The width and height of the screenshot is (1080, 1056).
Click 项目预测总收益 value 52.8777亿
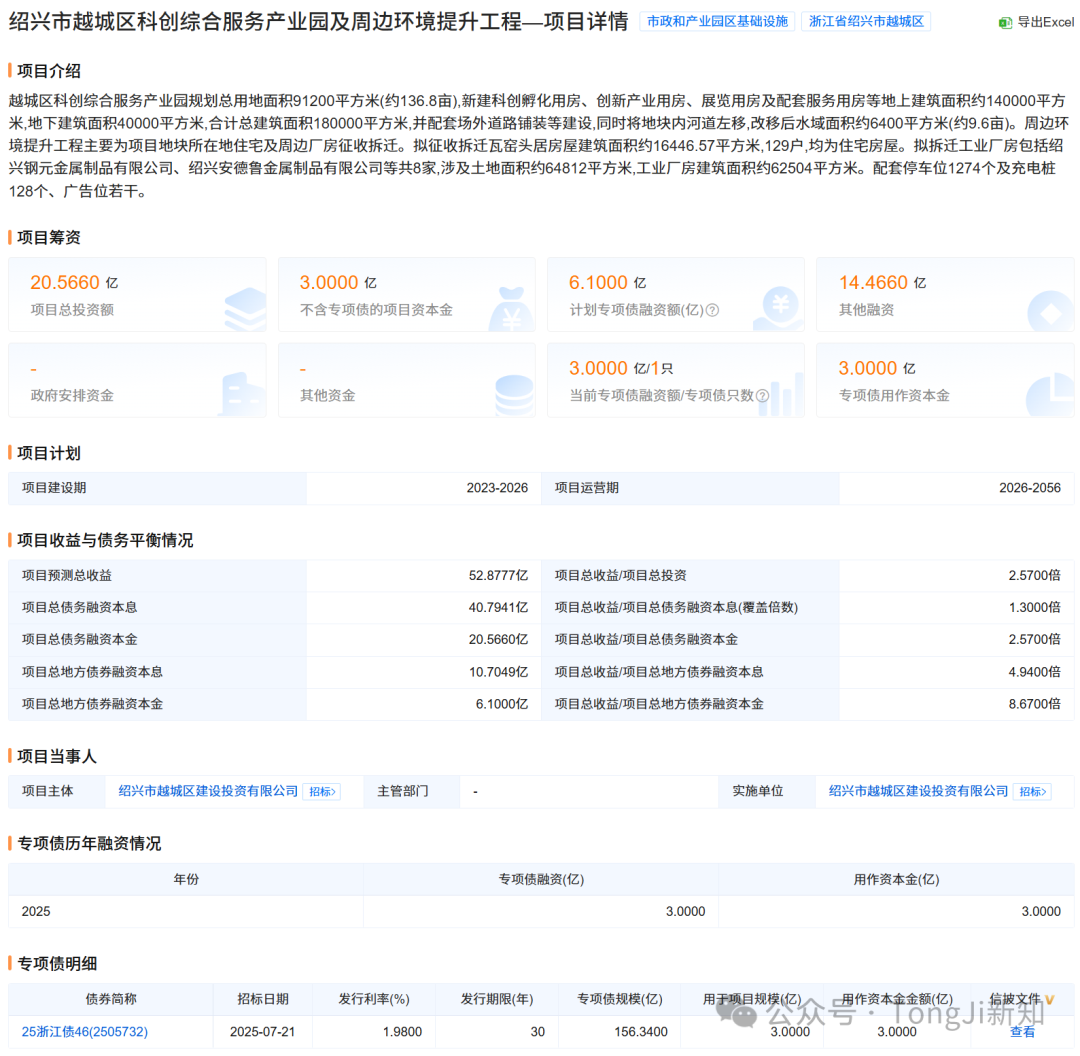[x=498, y=575]
